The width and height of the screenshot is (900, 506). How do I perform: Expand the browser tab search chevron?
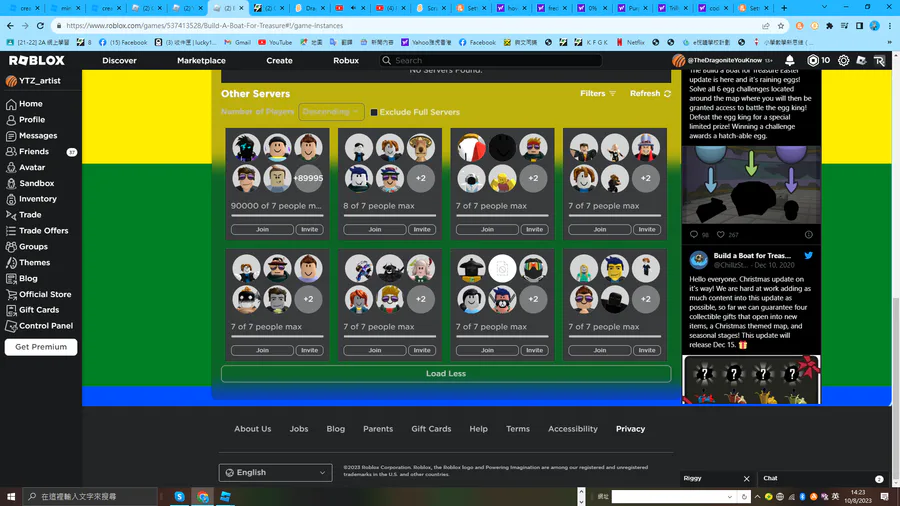(824, 7)
